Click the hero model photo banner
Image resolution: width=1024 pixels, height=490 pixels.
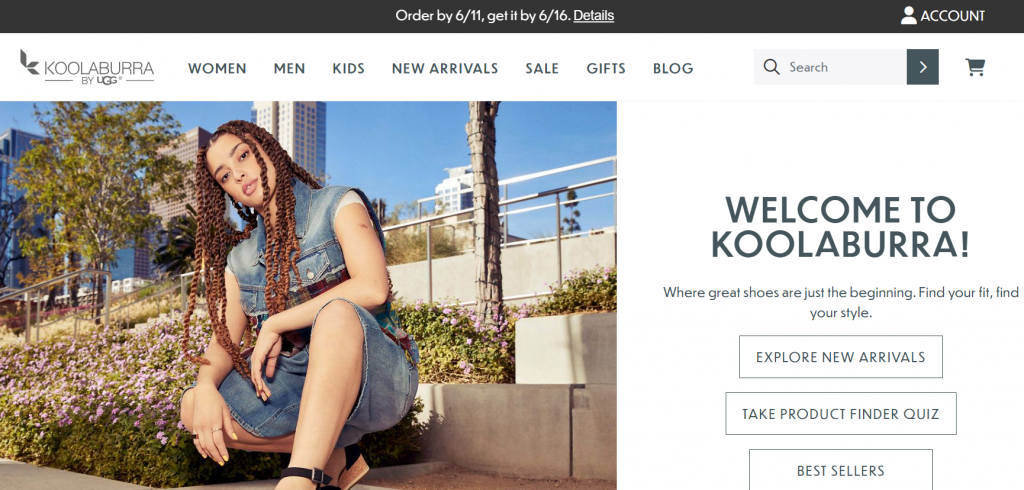click(308, 295)
